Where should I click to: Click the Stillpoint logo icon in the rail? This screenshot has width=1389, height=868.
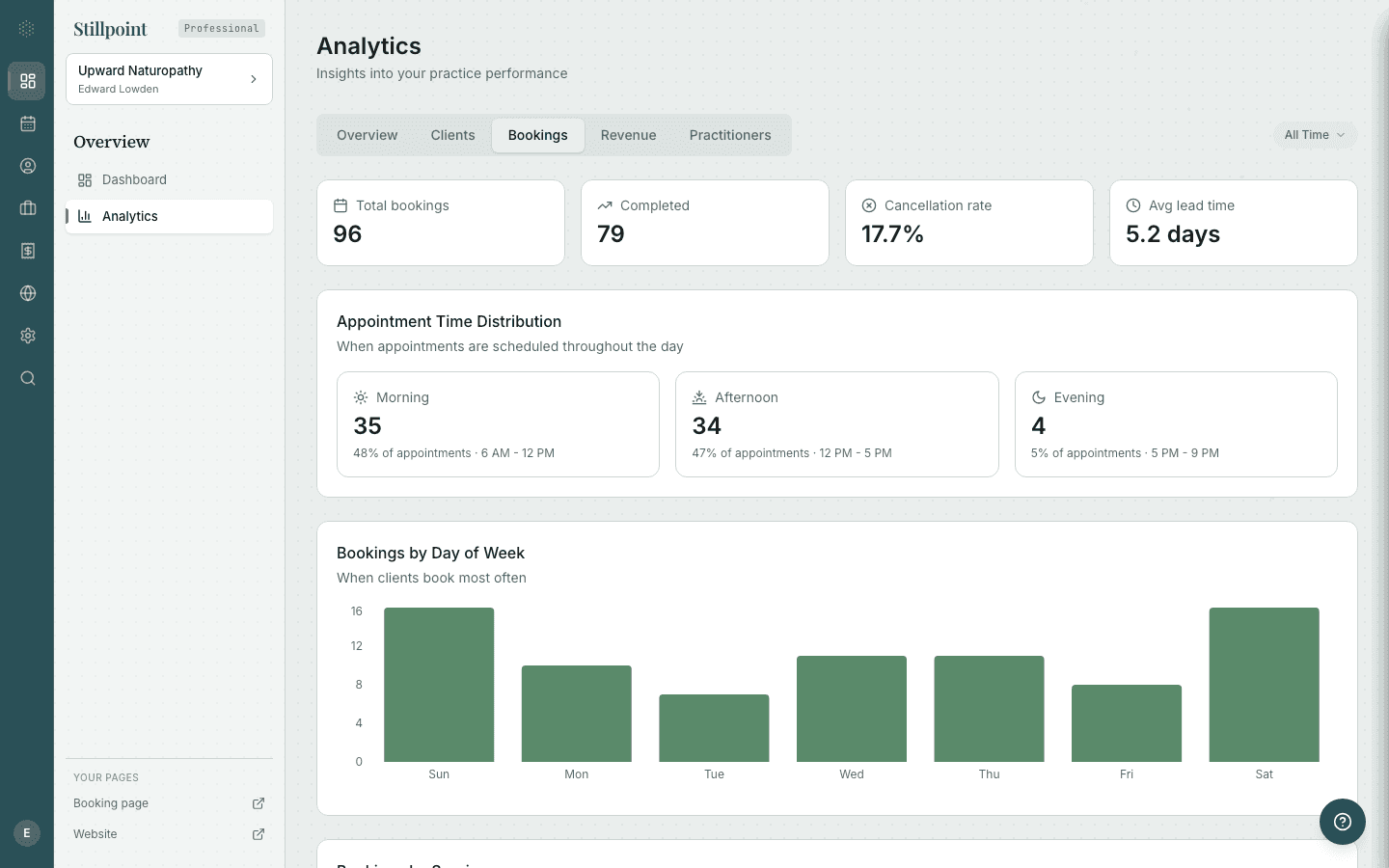pyautogui.click(x=27, y=29)
